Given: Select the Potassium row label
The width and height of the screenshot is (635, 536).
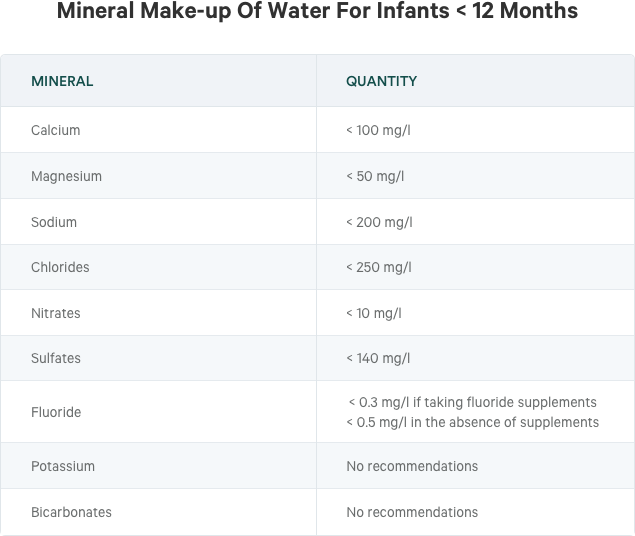Looking at the screenshot, I should (x=63, y=466).
